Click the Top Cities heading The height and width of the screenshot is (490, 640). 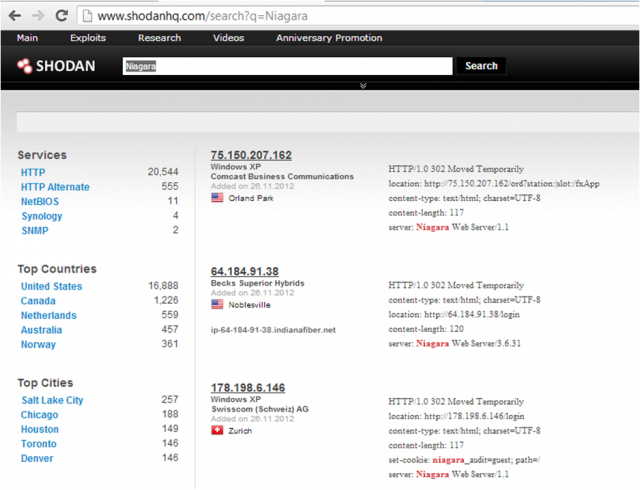click(x=45, y=383)
